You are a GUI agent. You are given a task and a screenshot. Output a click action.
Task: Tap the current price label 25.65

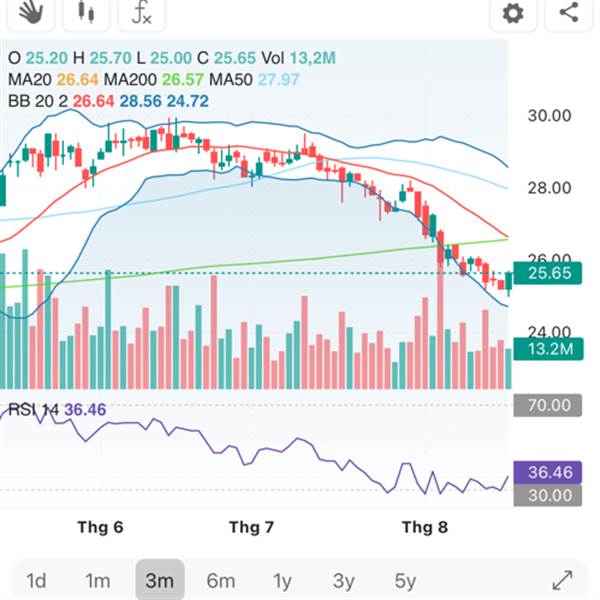[x=548, y=273]
